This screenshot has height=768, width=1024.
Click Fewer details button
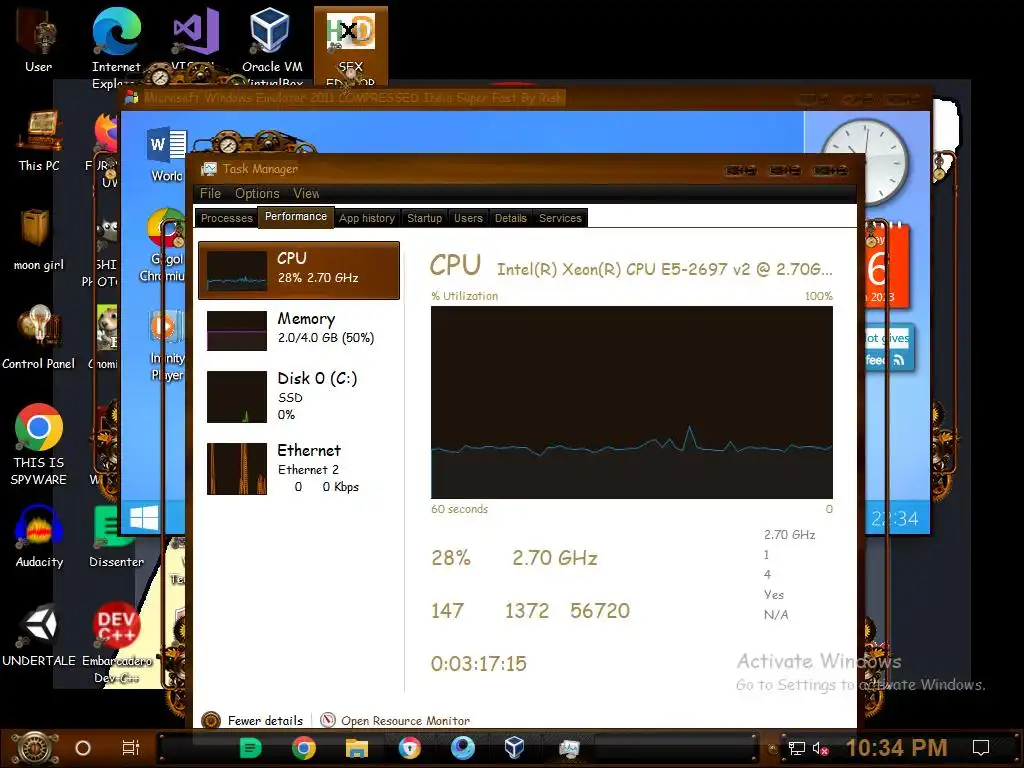tap(252, 720)
